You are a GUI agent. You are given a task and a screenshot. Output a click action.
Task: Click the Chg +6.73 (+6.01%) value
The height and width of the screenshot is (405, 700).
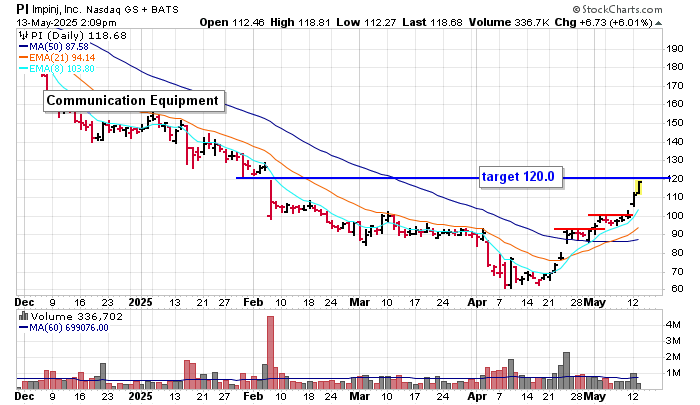click(x=604, y=22)
